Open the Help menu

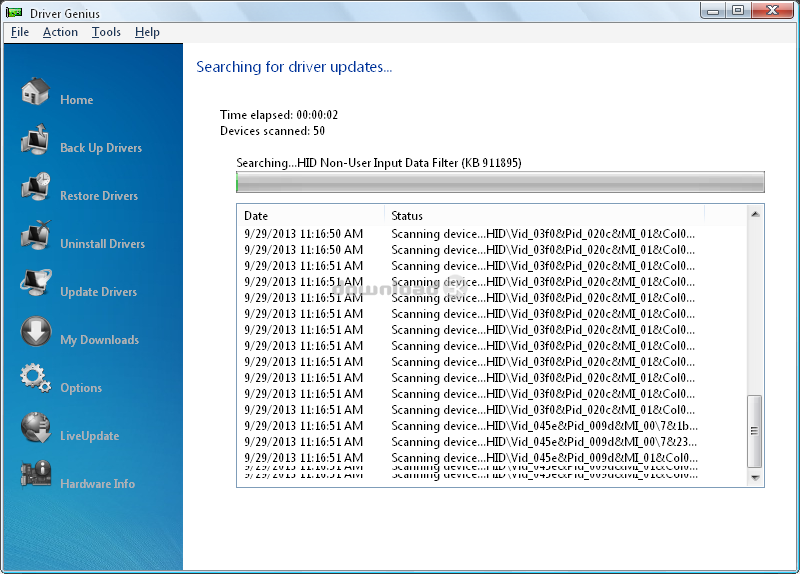pyautogui.click(x=147, y=32)
